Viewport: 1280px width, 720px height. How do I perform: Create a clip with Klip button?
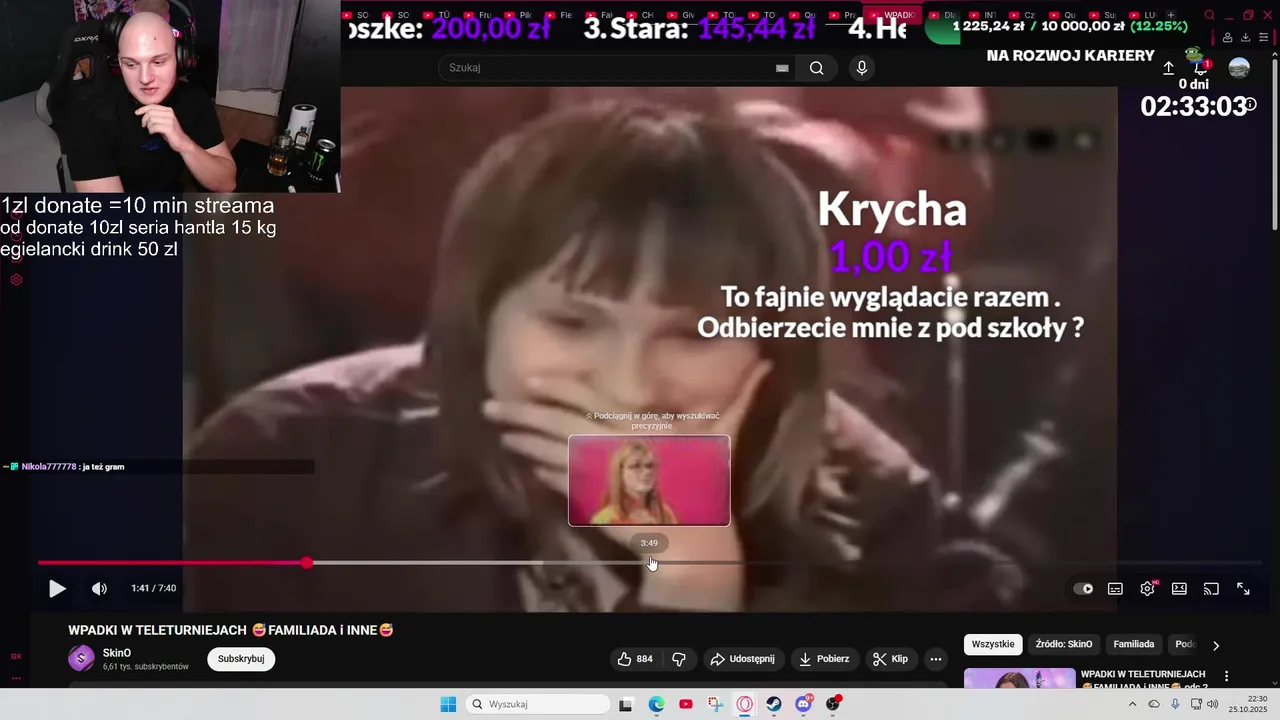(x=890, y=659)
